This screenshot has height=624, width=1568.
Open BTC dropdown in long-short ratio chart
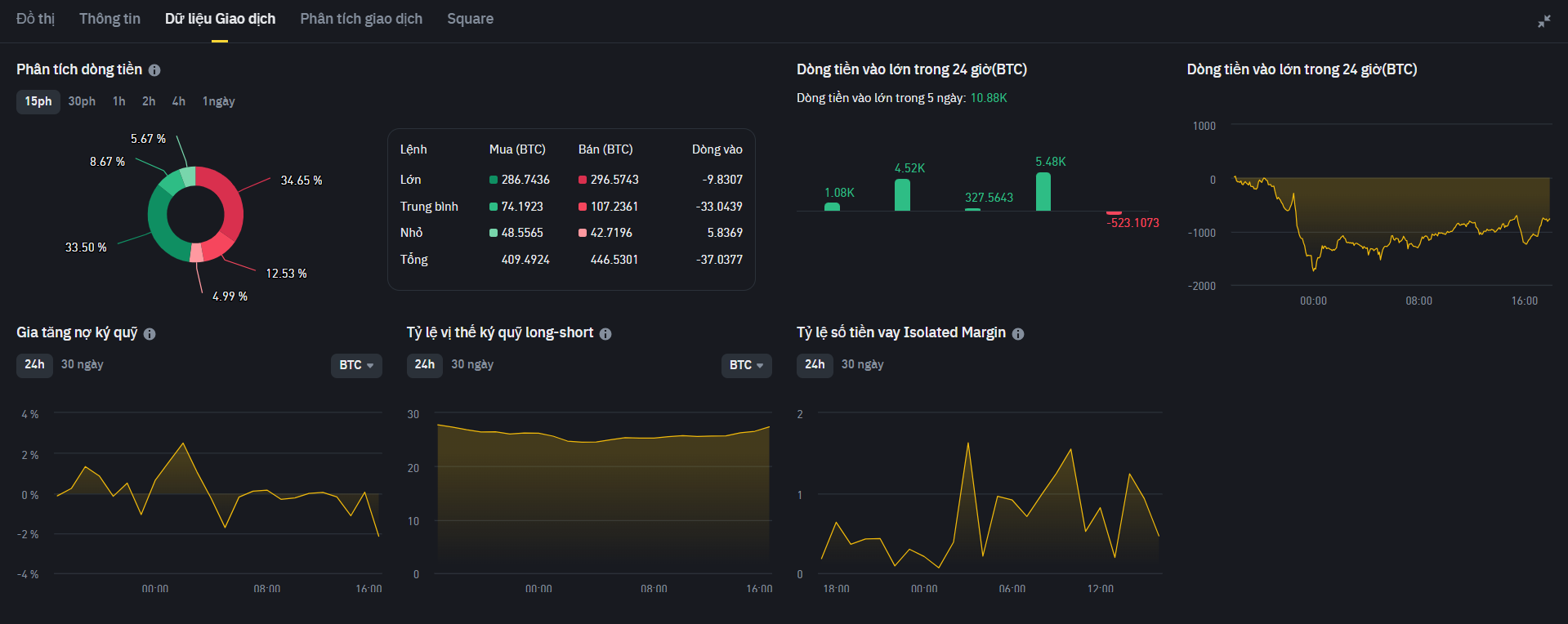[x=746, y=365]
